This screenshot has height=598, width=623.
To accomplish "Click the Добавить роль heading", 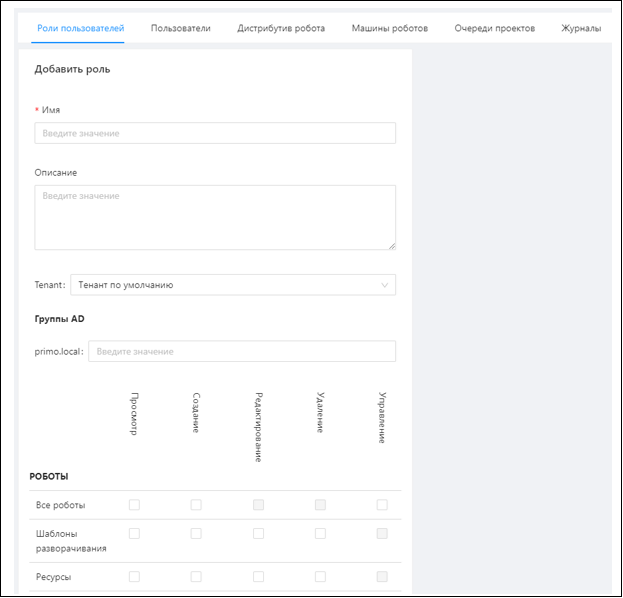I will 72,69.
